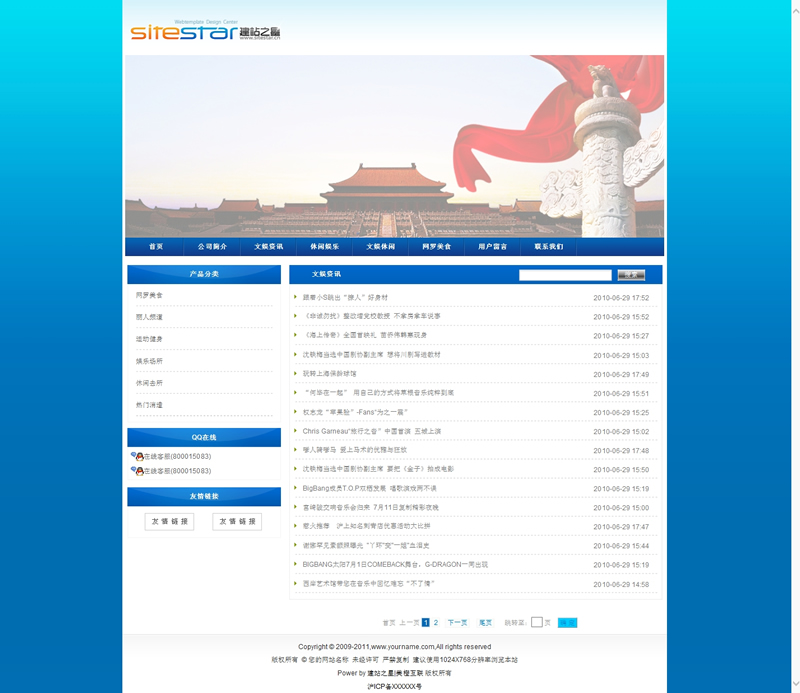Select the 运动健身 category in the sidebar

coord(149,339)
